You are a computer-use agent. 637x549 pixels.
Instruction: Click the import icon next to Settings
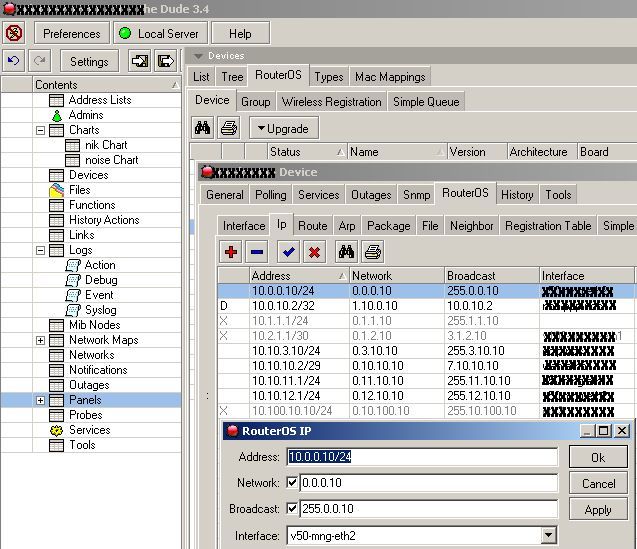pyautogui.click(x=140, y=61)
